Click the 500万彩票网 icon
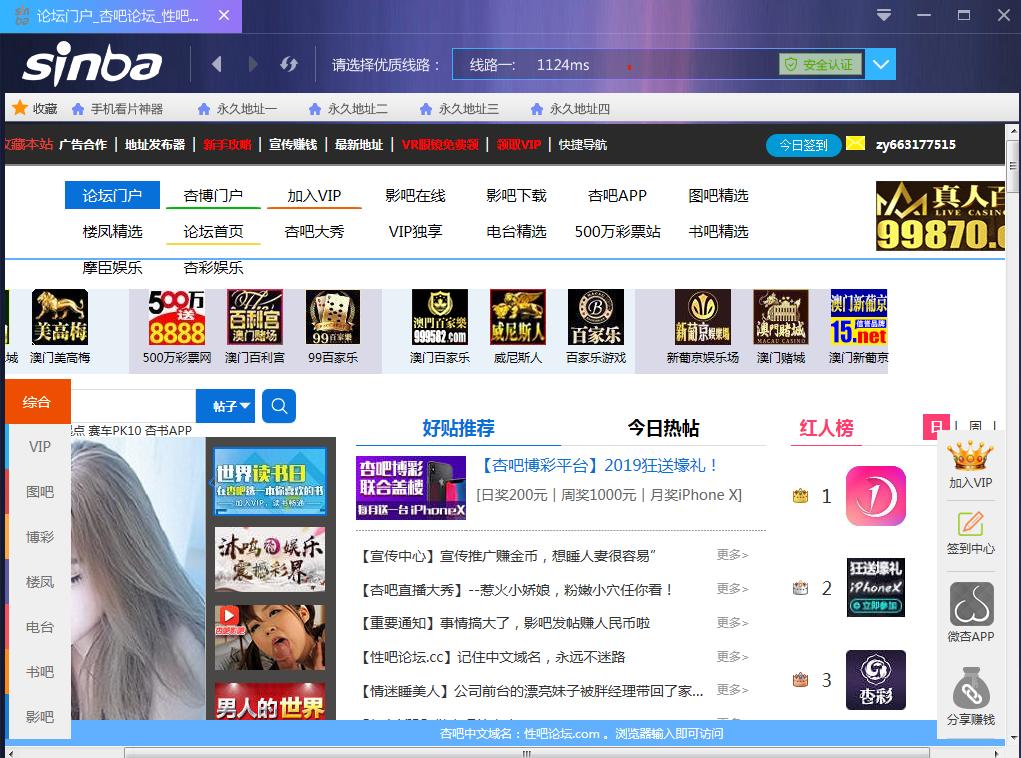The height and width of the screenshot is (758, 1021). pos(176,317)
